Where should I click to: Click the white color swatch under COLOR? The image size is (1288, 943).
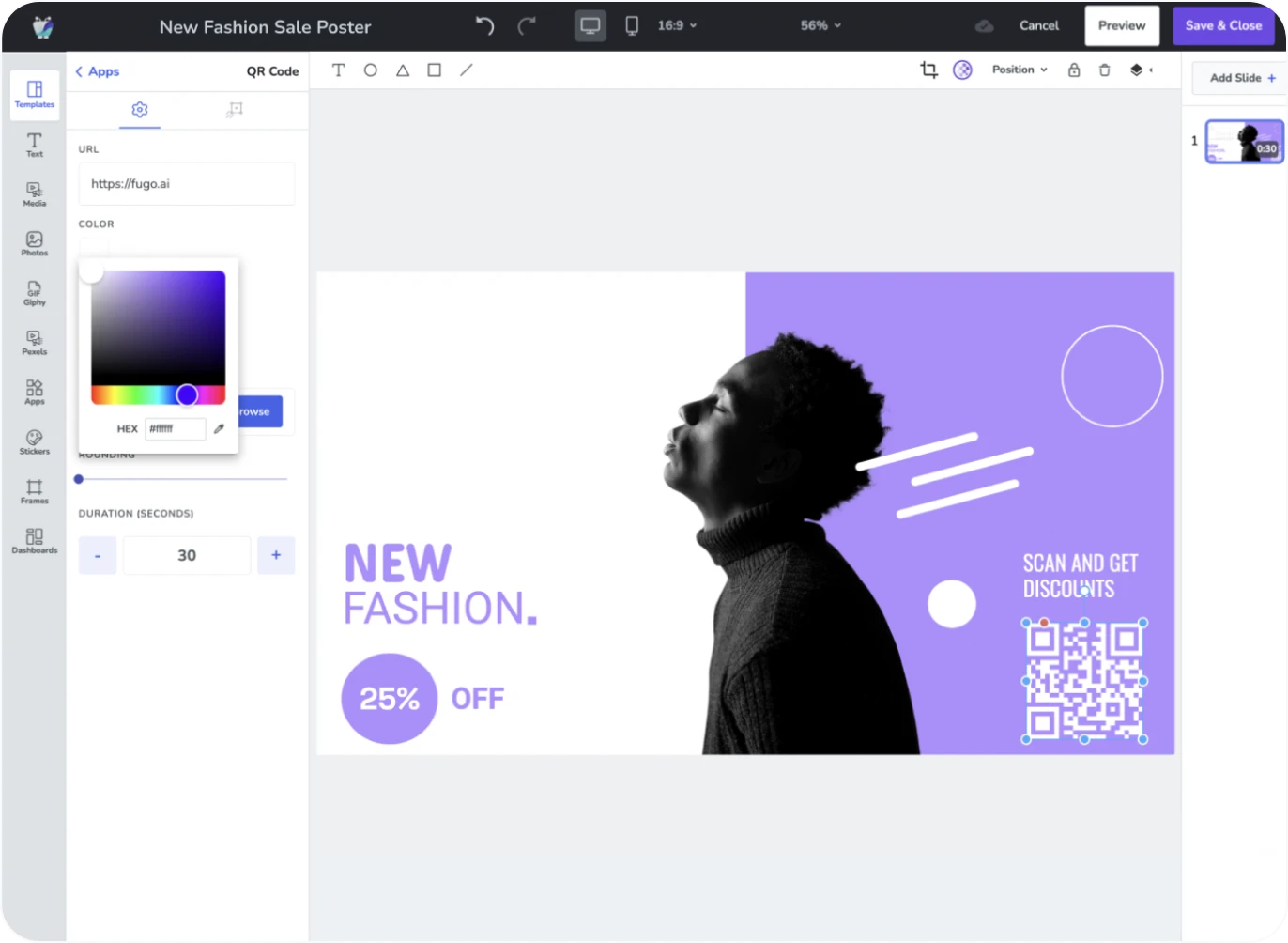(x=93, y=246)
